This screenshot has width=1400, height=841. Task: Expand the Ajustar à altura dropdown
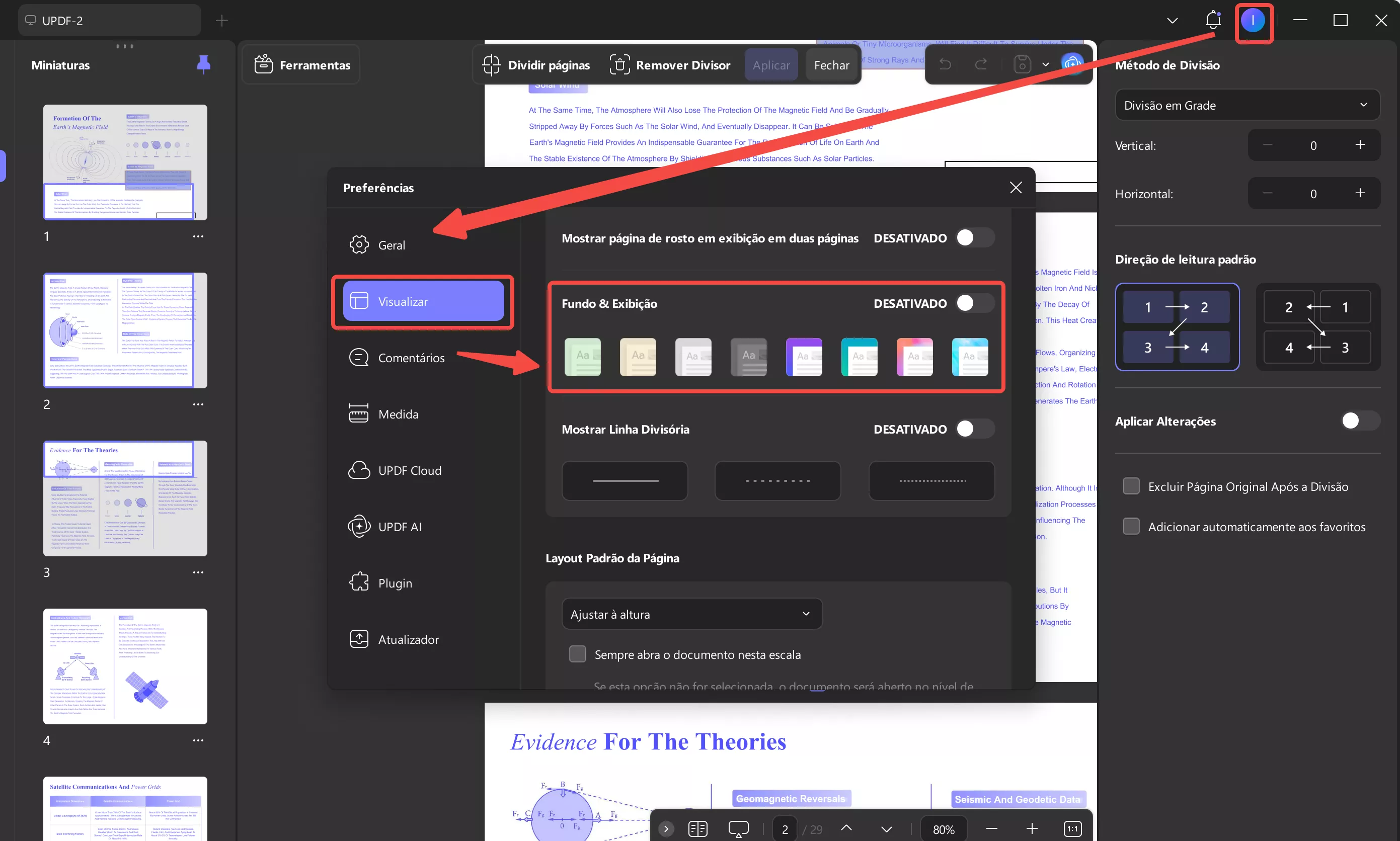(691, 614)
